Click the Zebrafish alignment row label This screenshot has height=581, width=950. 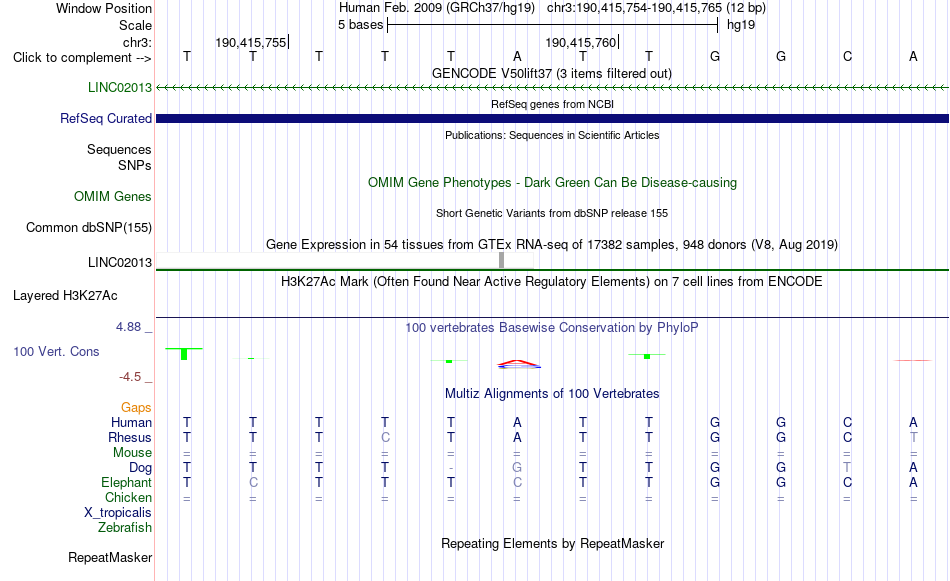(125, 527)
